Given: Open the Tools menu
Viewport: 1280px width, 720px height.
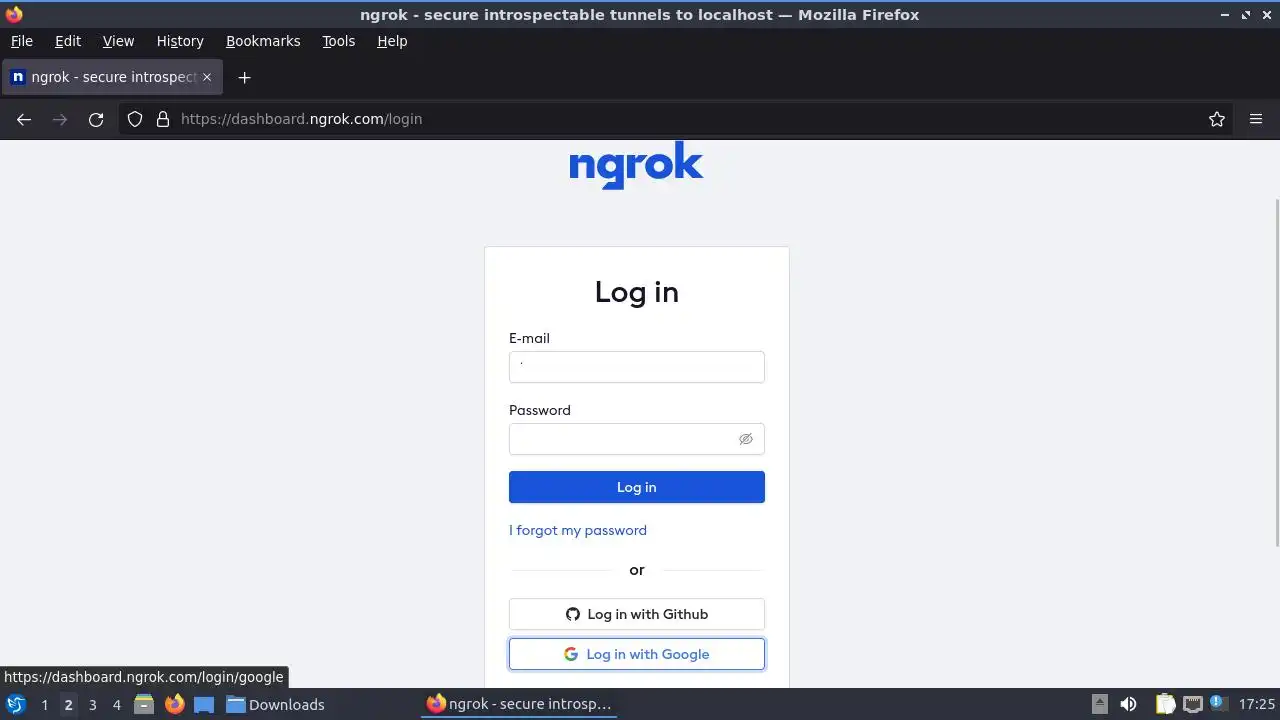Looking at the screenshot, I should click(339, 41).
